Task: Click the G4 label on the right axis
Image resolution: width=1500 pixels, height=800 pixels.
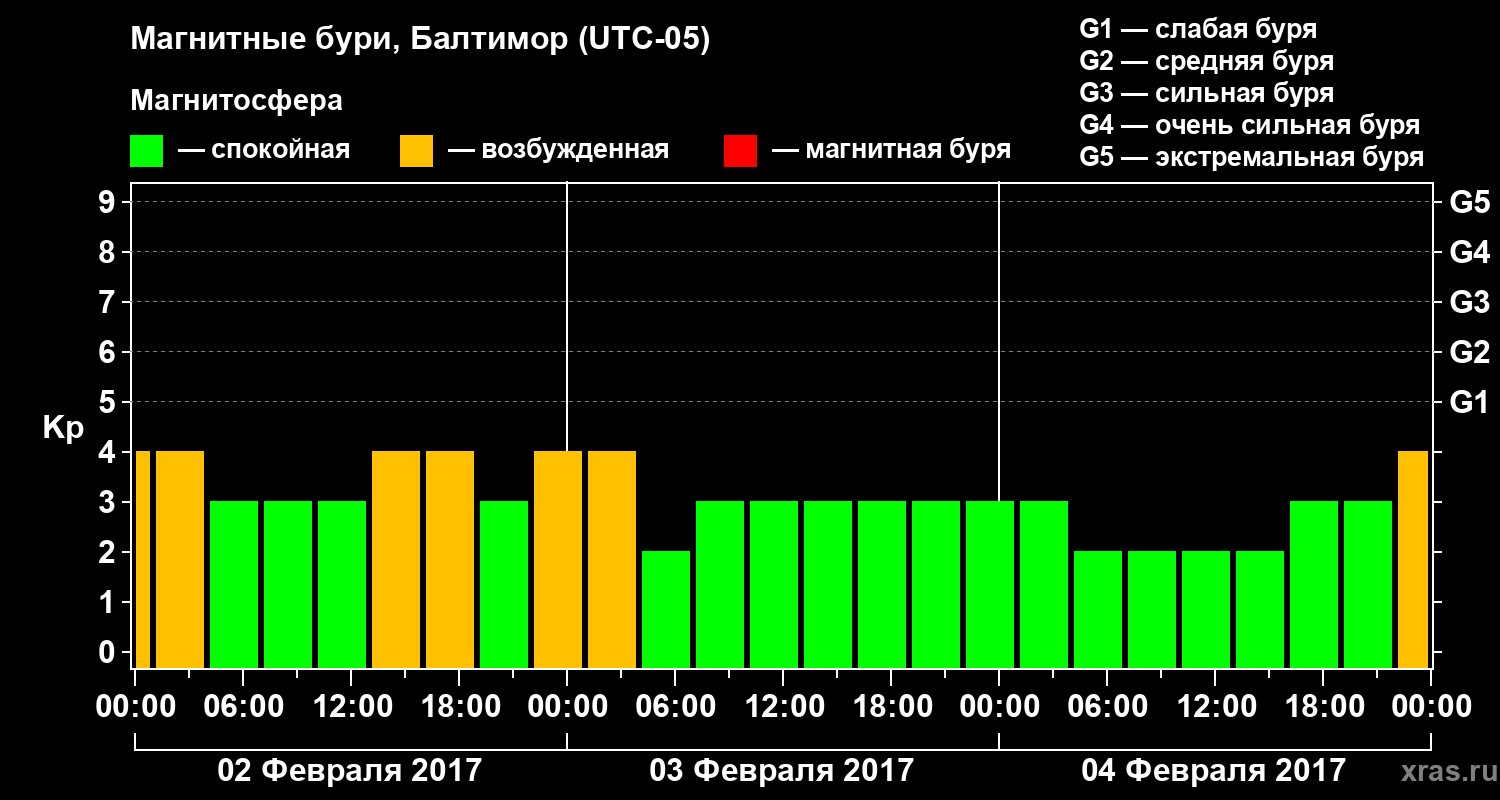Action: point(1469,253)
